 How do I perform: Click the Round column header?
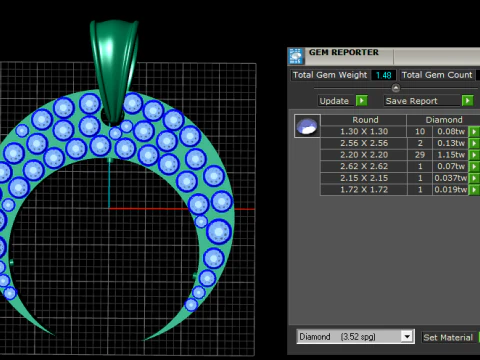tap(364, 120)
